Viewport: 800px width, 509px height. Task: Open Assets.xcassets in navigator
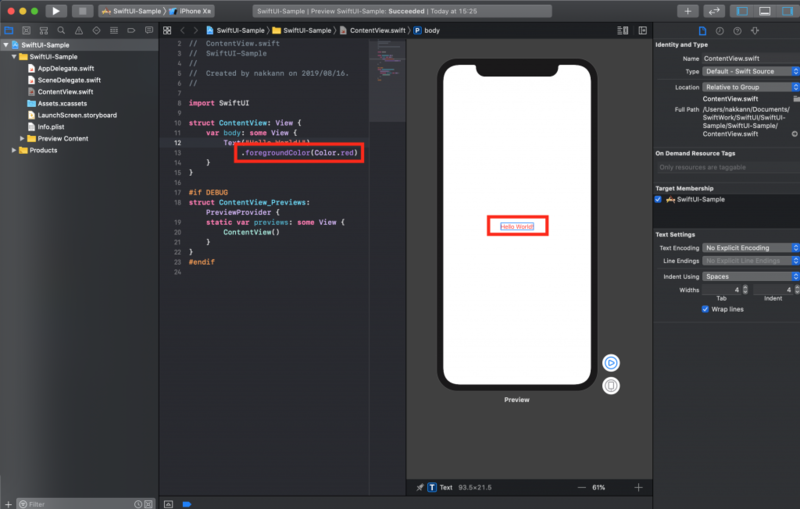[62, 104]
